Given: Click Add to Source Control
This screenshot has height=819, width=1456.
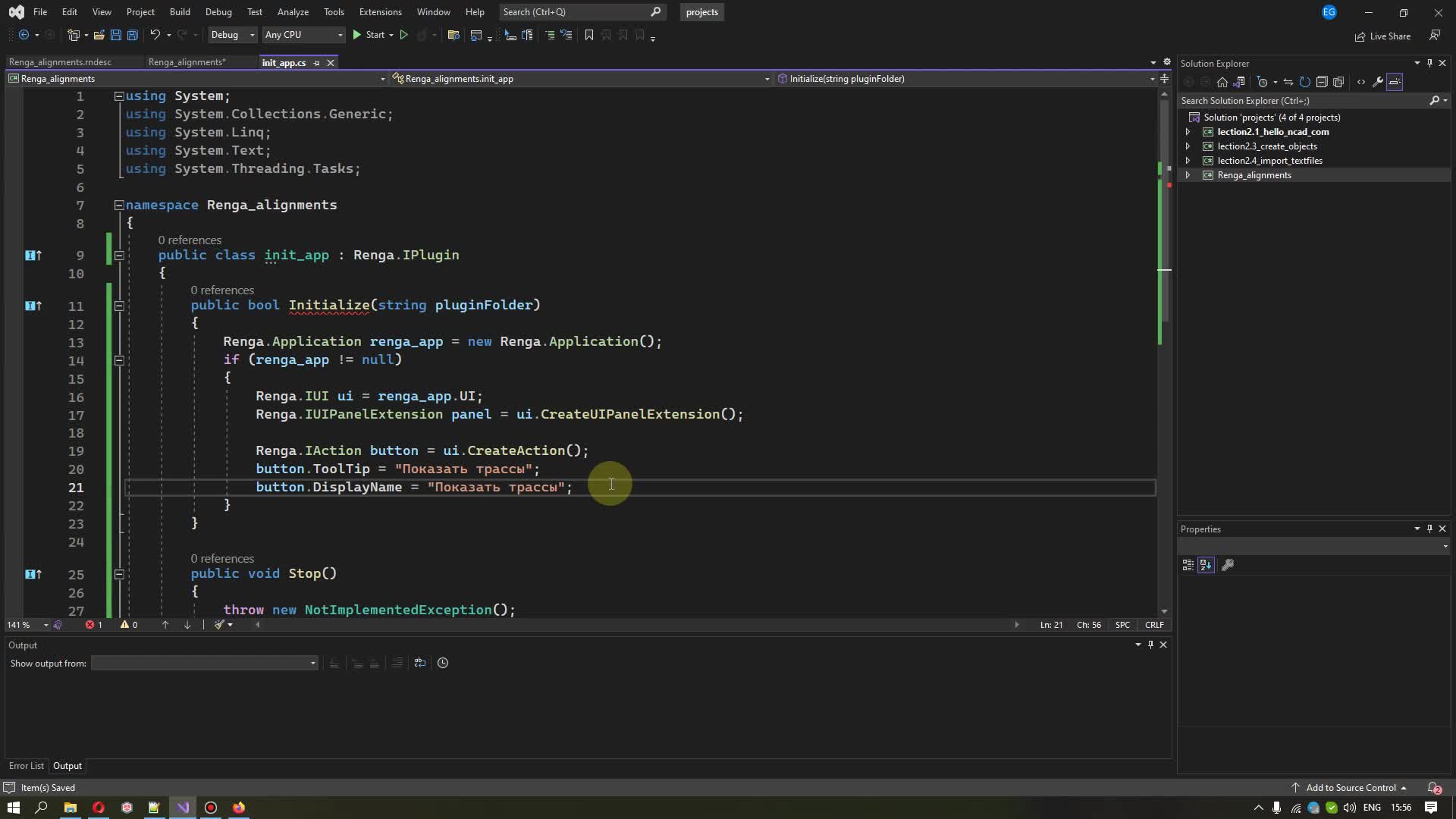Looking at the screenshot, I should pos(1350,788).
